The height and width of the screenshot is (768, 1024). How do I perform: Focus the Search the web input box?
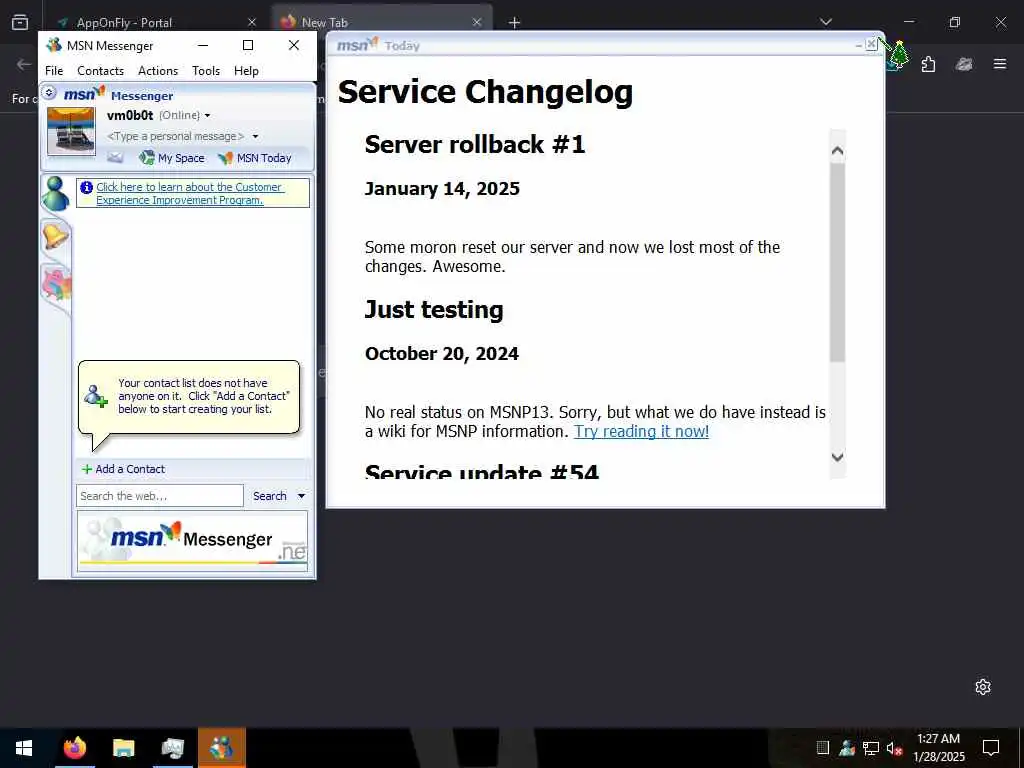tap(160, 496)
